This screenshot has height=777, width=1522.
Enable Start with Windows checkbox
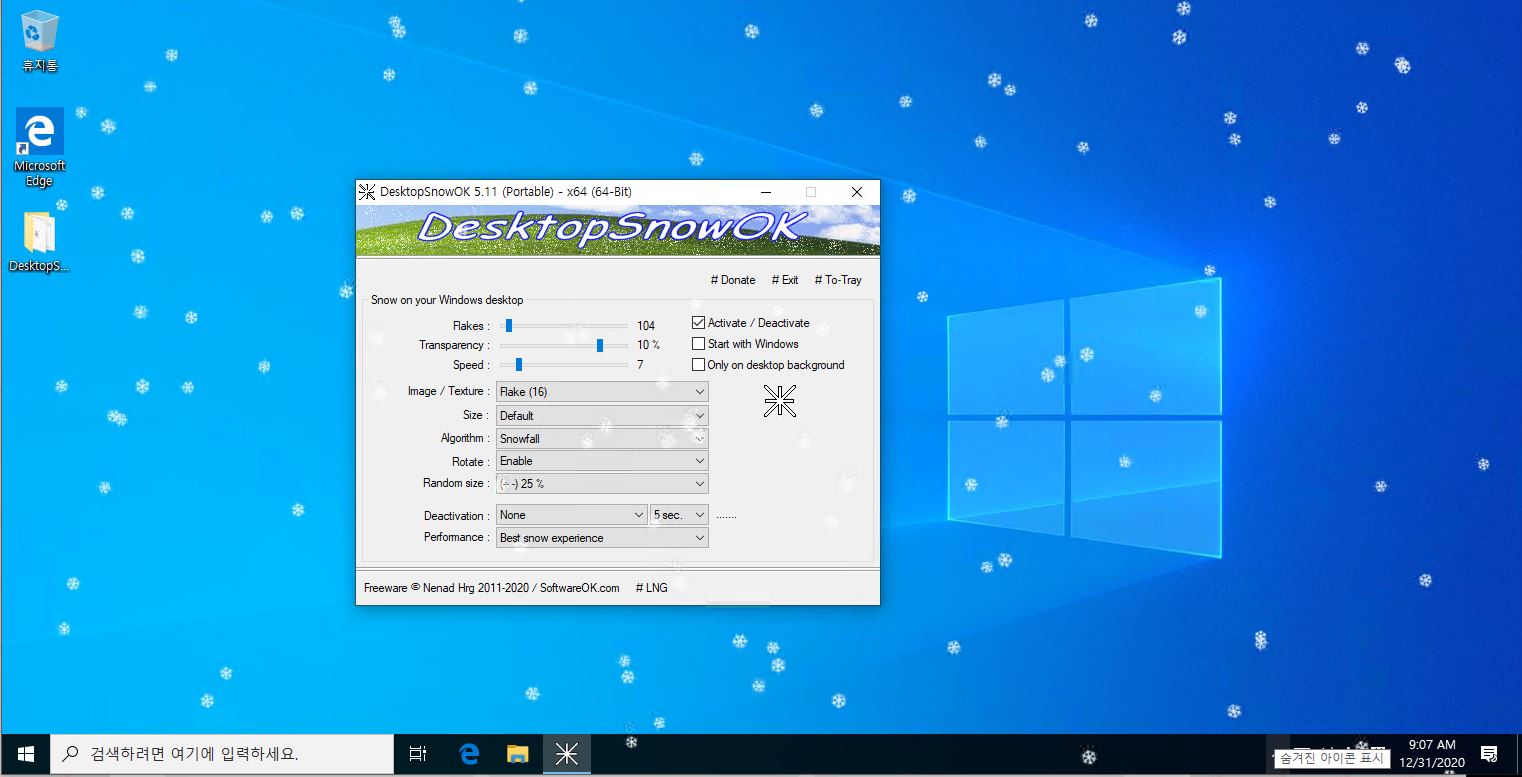[699, 344]
